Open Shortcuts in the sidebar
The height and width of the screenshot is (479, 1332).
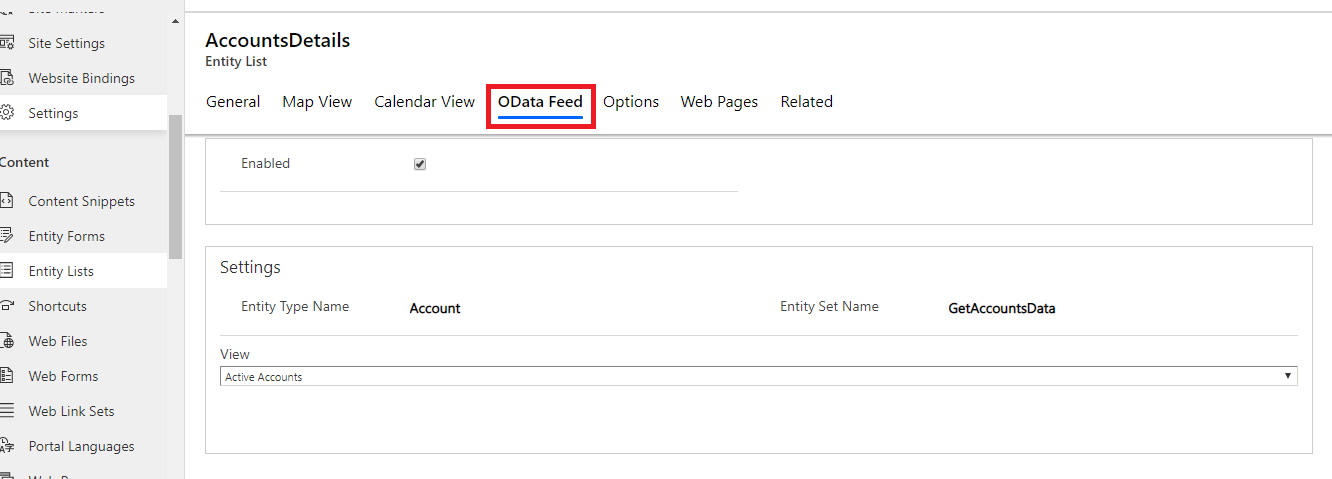click(x=57, y=306)
